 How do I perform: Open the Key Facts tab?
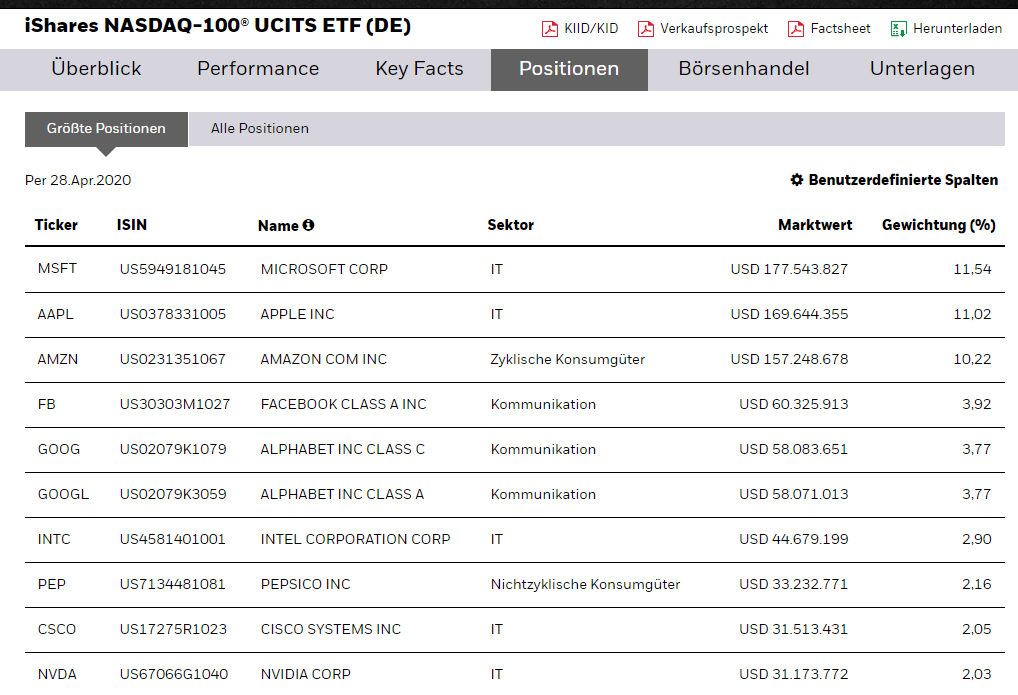coord(419,69)
